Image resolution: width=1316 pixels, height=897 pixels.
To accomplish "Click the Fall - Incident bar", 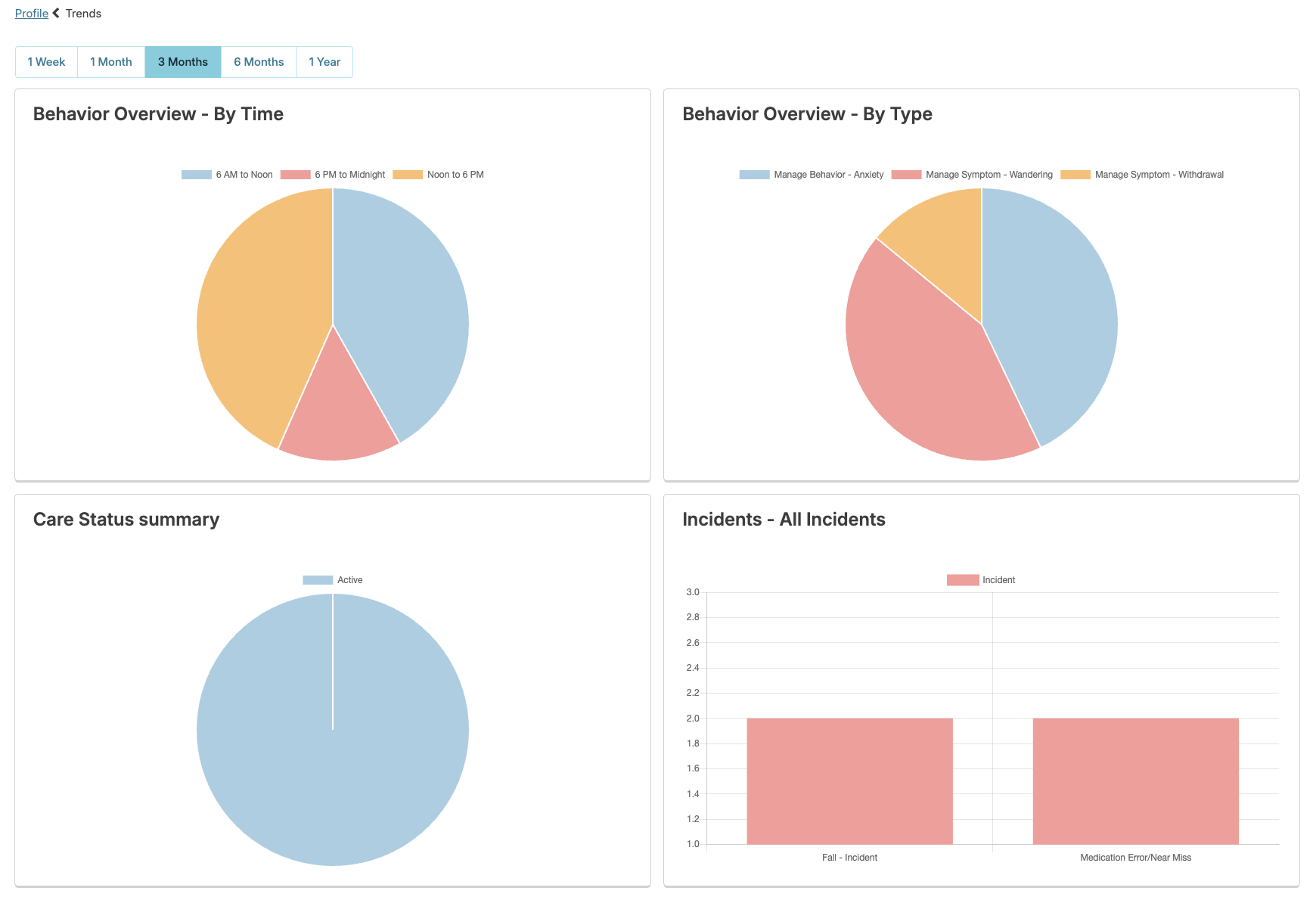I will [x=849, y=781].
